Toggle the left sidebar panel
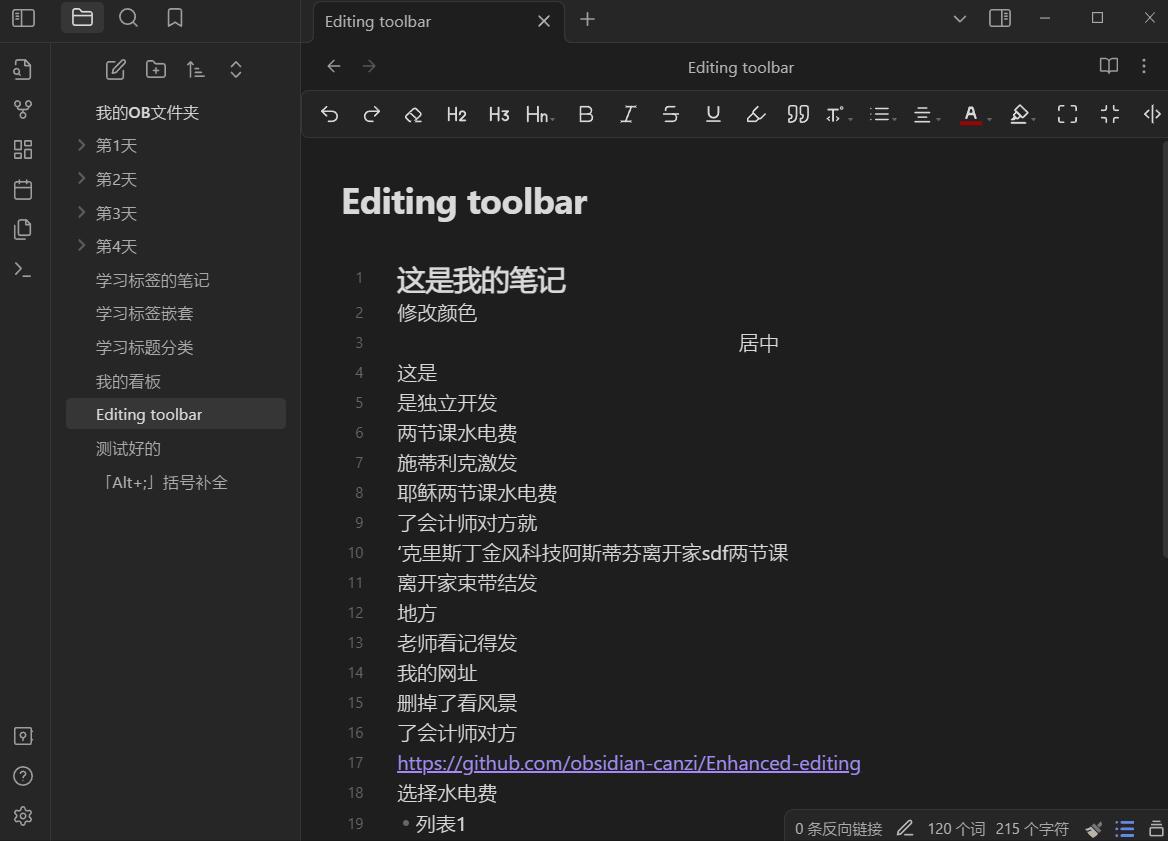 (x=22, y=17)
